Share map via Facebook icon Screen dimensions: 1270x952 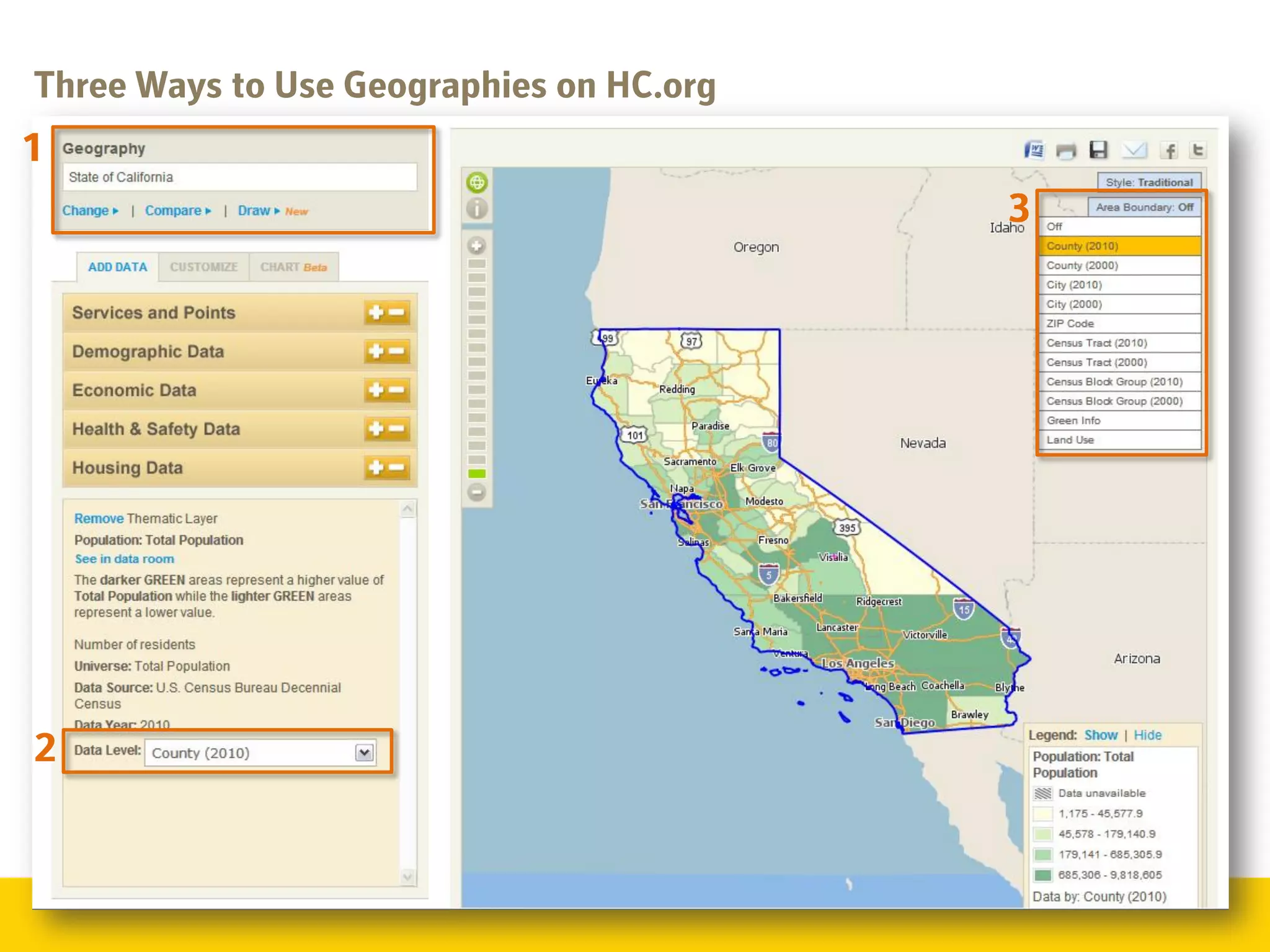click(x=1170, y=151)
